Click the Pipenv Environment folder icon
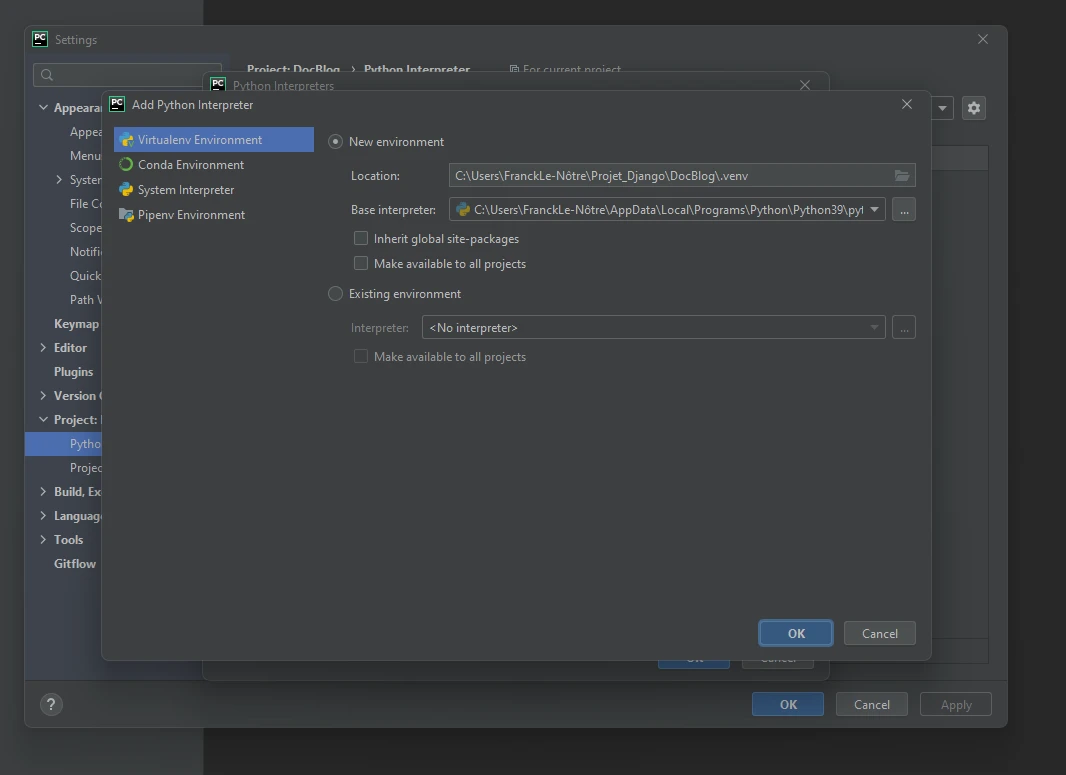 (x=126, y=215)
